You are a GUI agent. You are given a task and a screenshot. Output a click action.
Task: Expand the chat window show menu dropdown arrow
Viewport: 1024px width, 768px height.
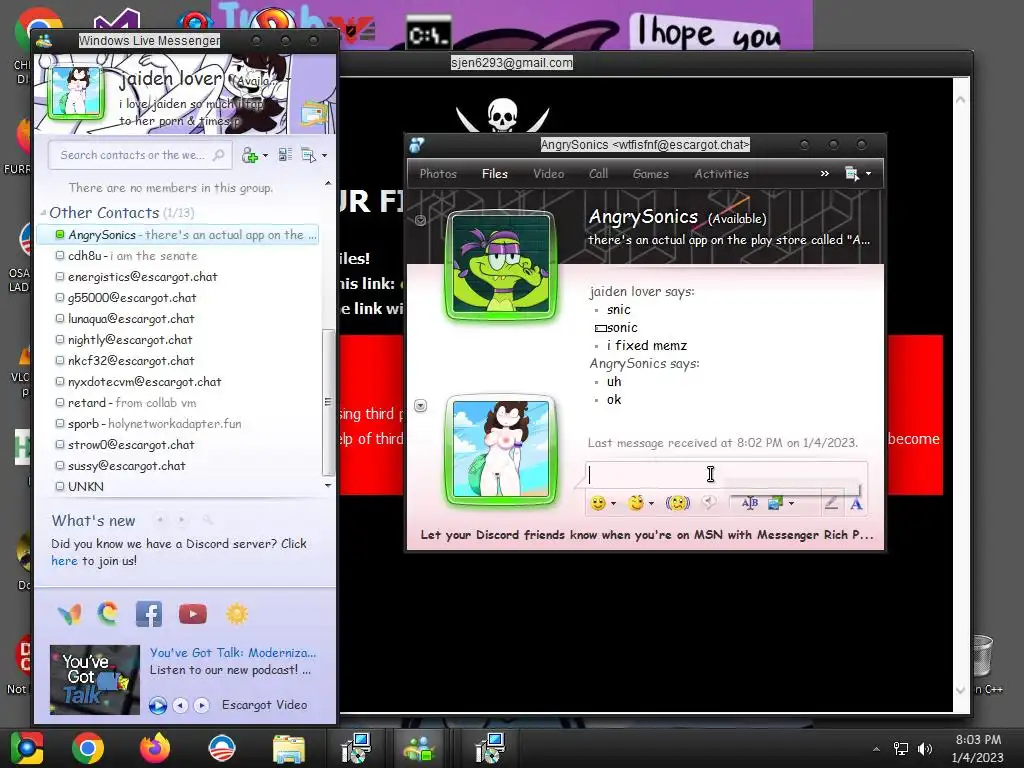(x=869, y=174)
